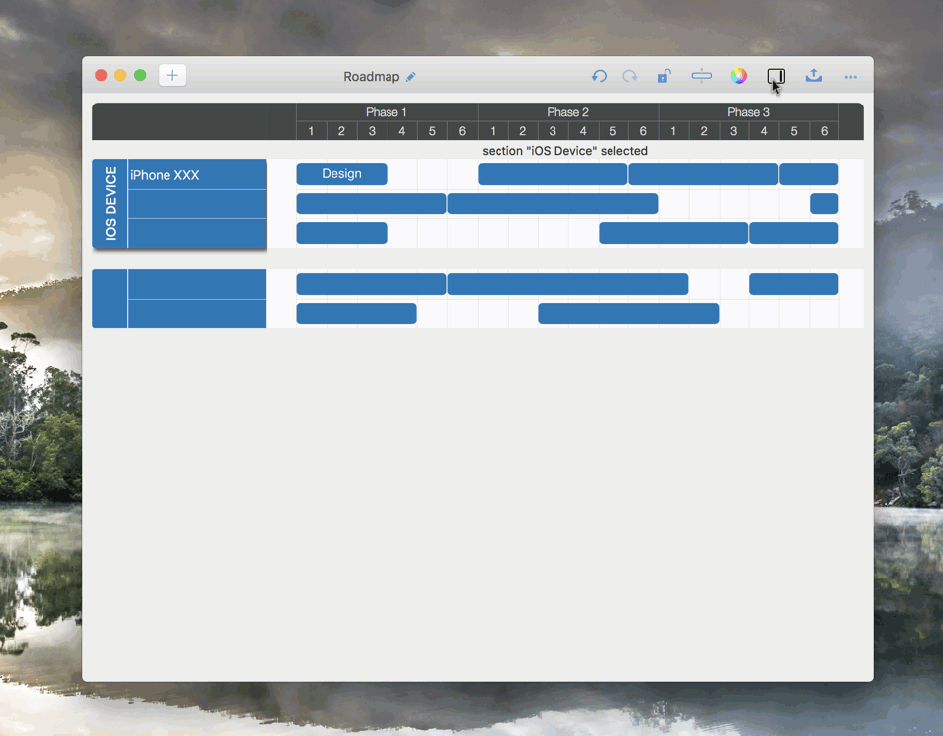Select the iPhone XXX row label
Screen dimensions: 943x736
pos(196,175)
